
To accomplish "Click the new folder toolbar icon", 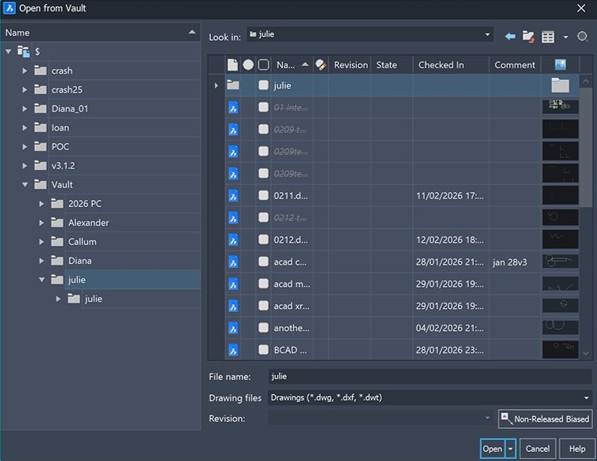I will click(x=528, y=37).
